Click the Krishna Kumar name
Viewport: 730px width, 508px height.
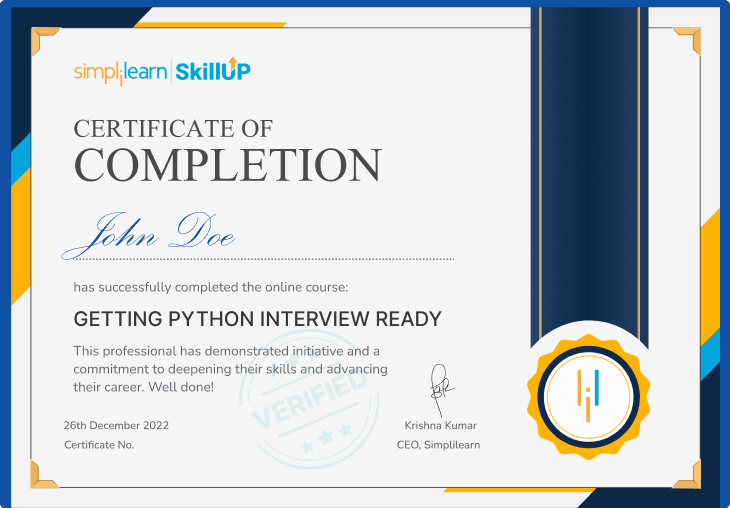pos(438,425)
